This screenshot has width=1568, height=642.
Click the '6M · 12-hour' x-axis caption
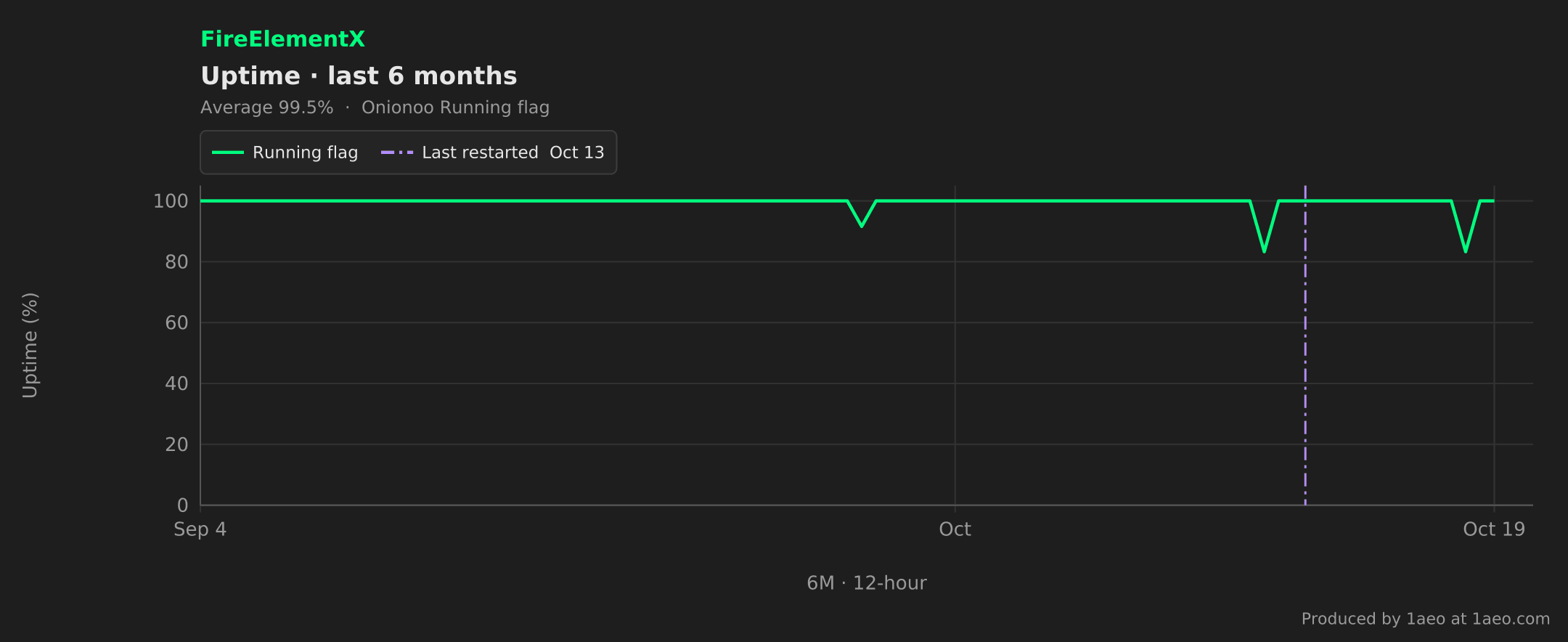click(867, 583)
